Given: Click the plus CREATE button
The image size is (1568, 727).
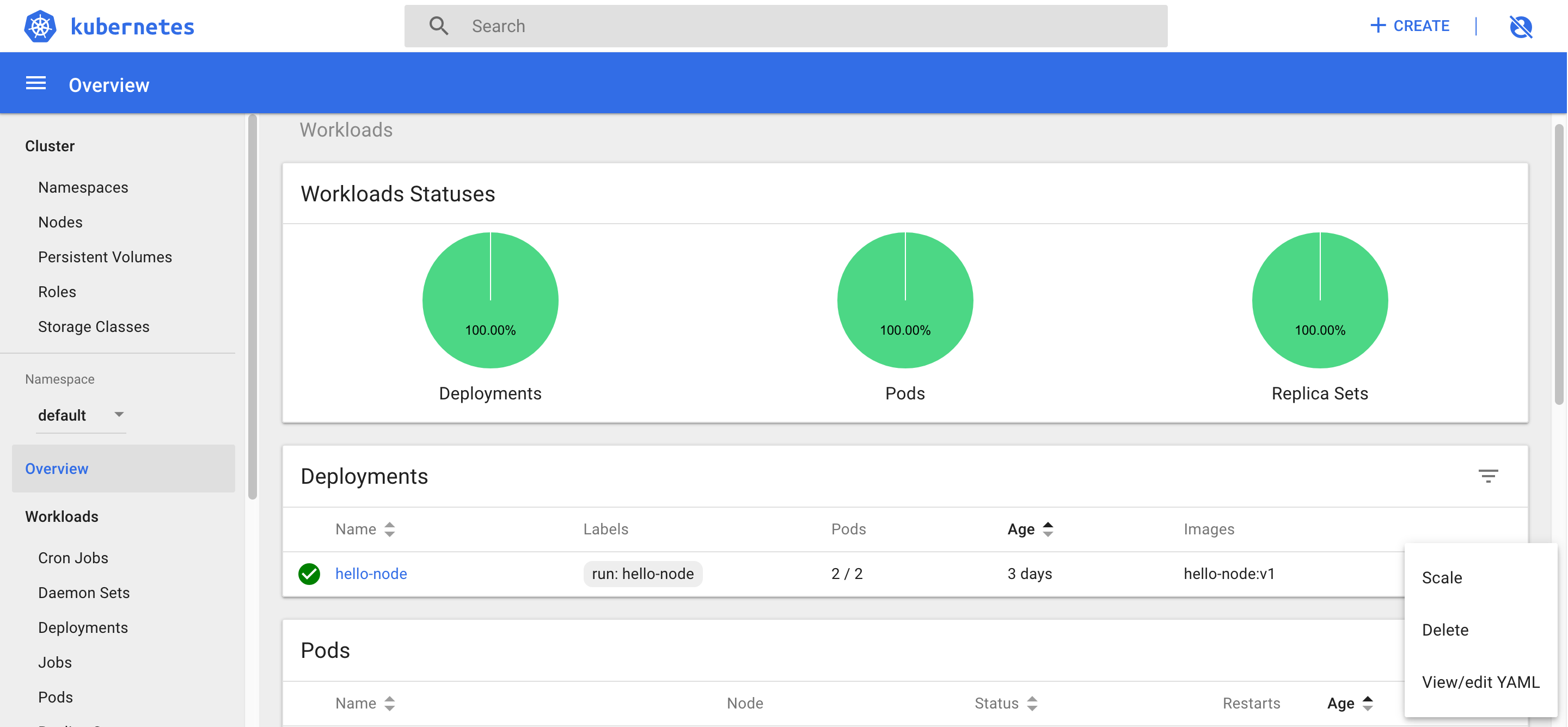Looking at the screenshot, I should coord(1409,26).
